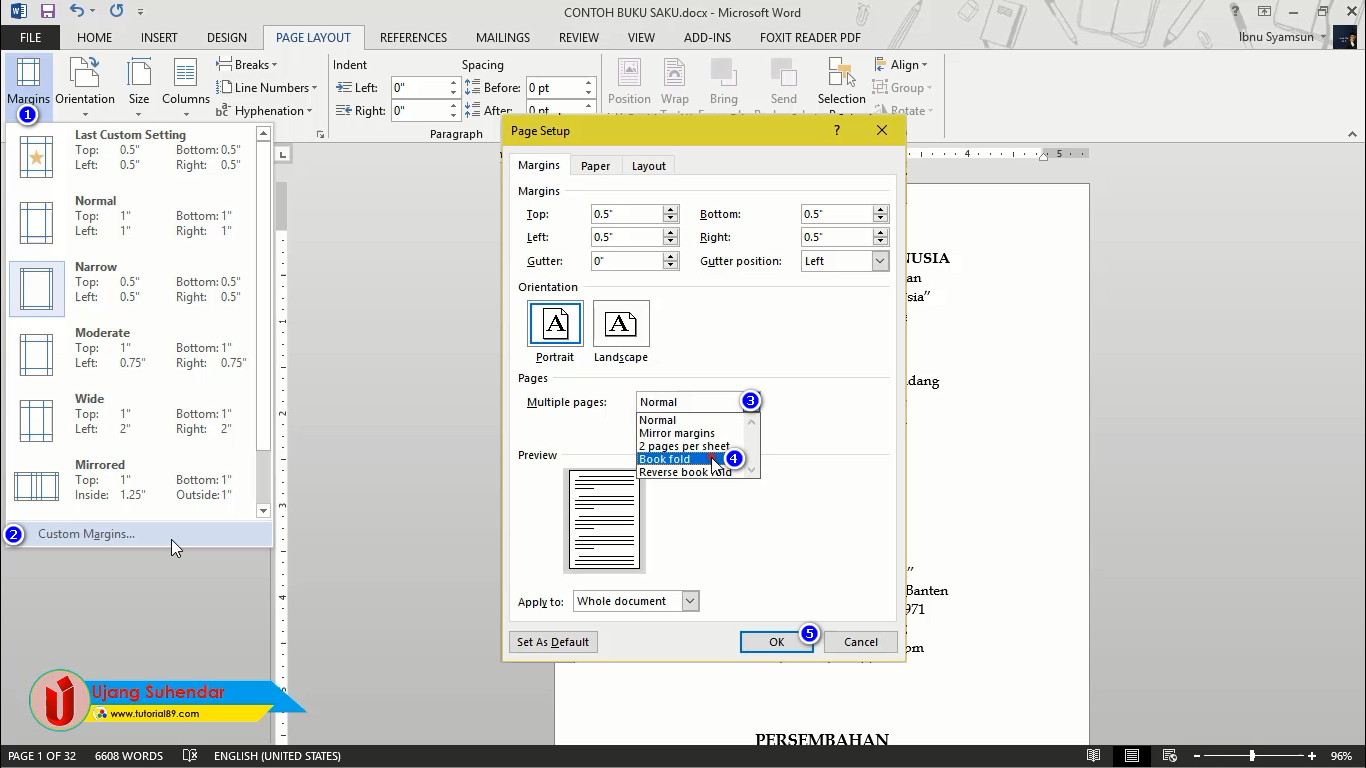1366x768 pixels.
Task: Click the Top margin input field
Action: click(627, 214)
